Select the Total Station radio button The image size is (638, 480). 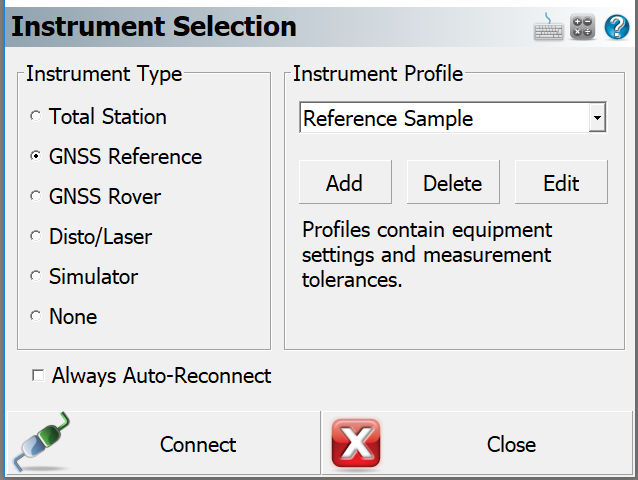36,116
